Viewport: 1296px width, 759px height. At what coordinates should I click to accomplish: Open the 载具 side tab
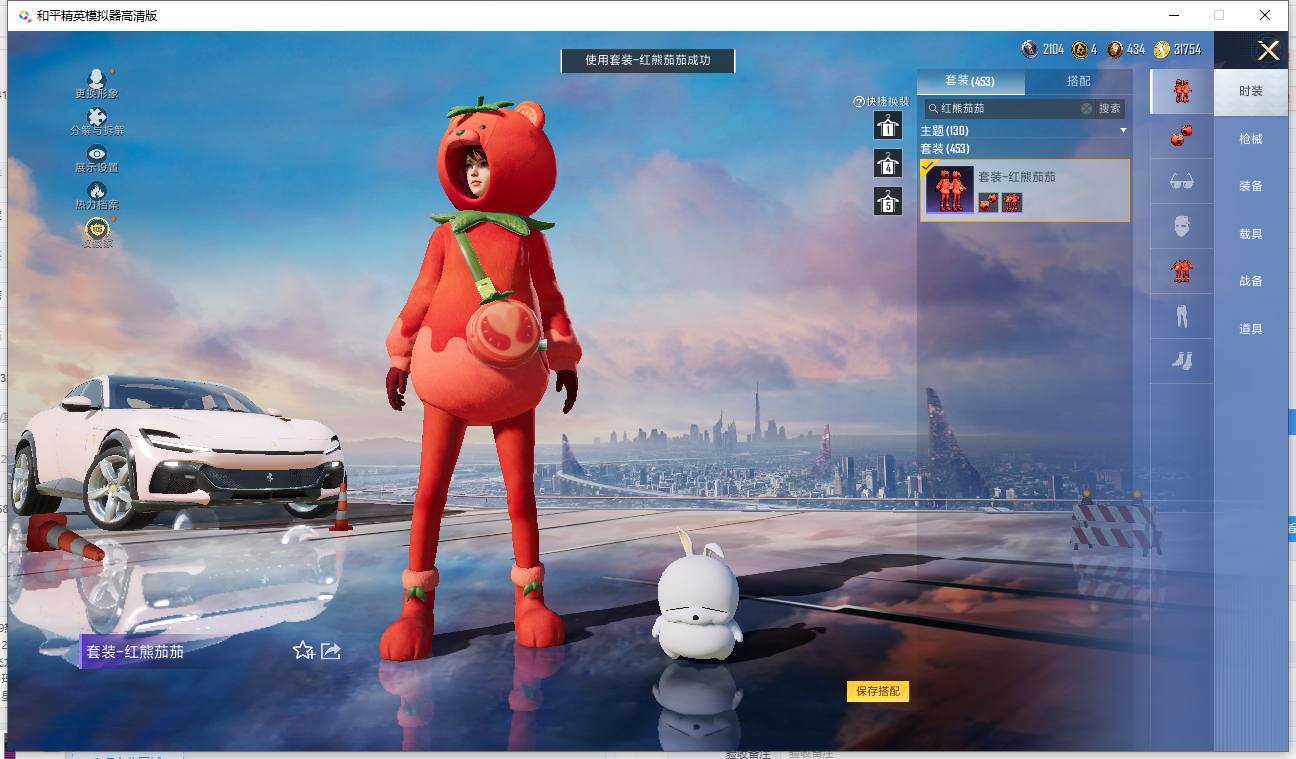point(1251,234)
